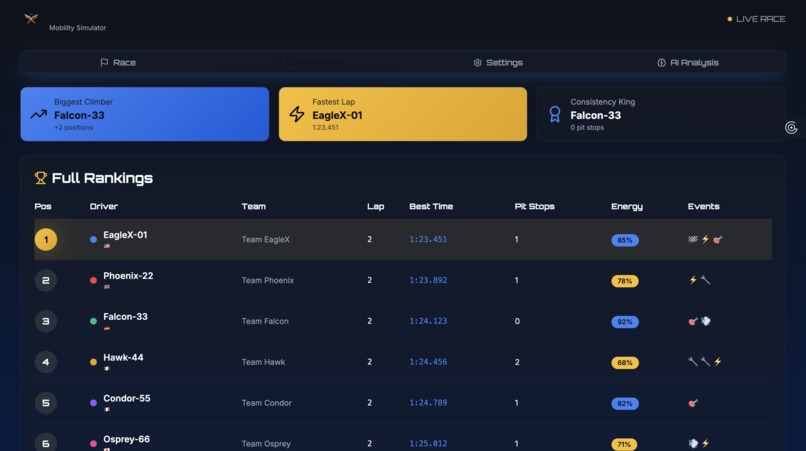Click the target event icon in Condor-55 row
This screenshot has width=806, height=451.
(x=693, y=403)
